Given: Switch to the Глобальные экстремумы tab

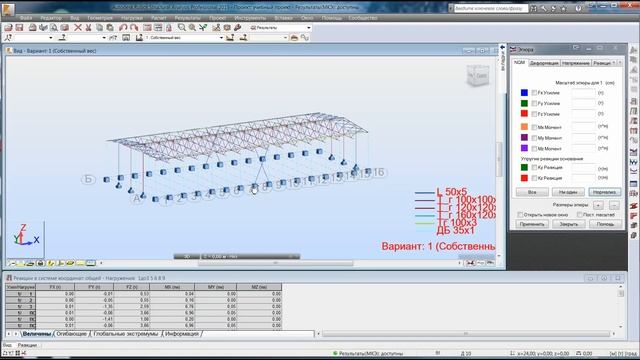Looking at the screenshot, I should 126,334.
